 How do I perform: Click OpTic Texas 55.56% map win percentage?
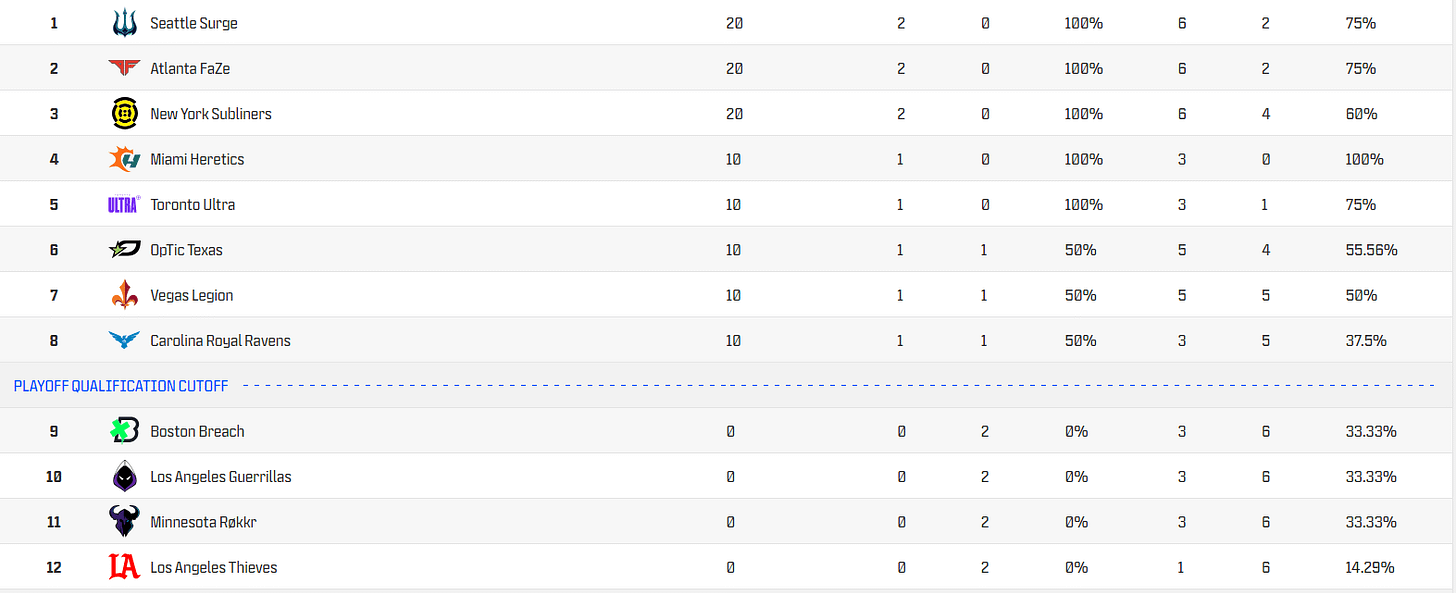click(x=1372, y=250)
